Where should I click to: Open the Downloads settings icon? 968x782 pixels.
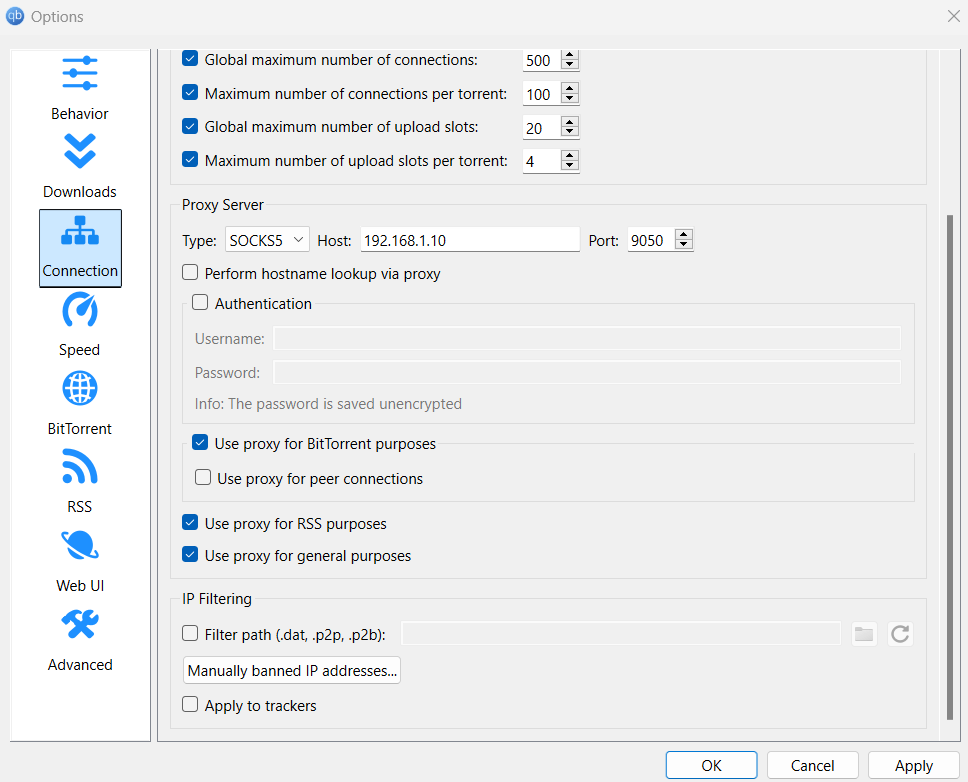pyautogui.click(x=80, y=152)
